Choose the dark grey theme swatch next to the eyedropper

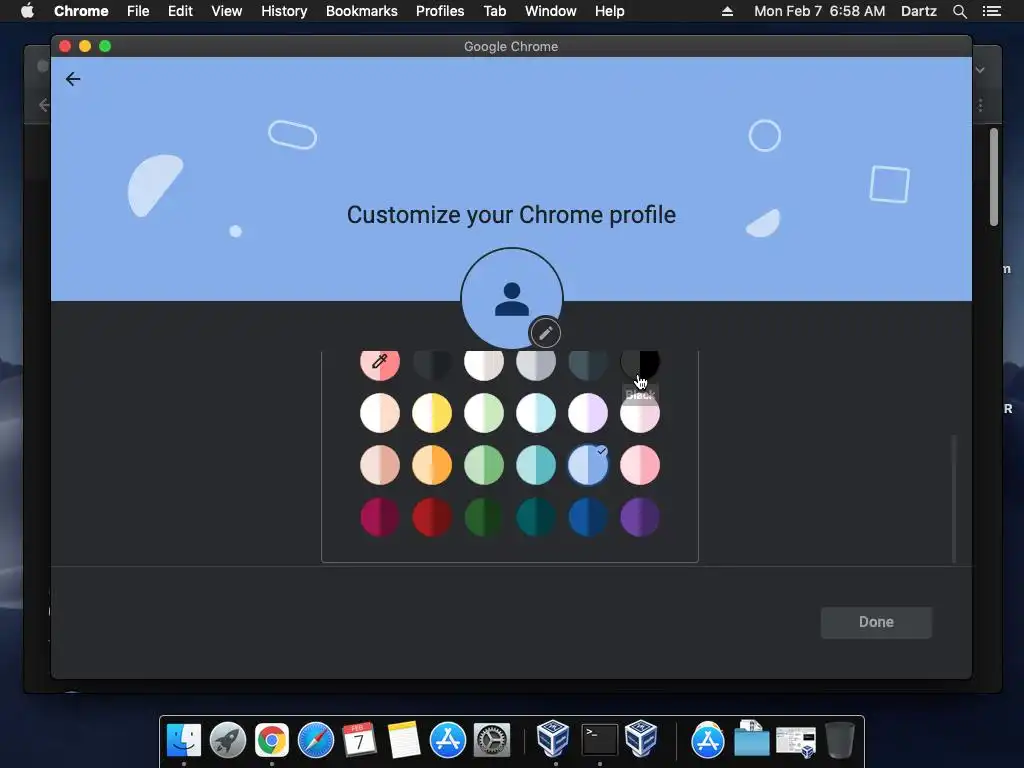(x=432, y=362)
